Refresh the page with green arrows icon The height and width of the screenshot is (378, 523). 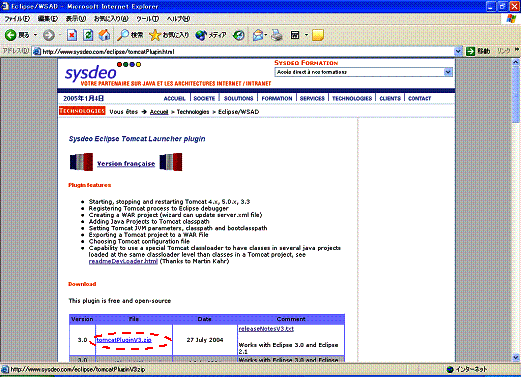click(88, 35)
